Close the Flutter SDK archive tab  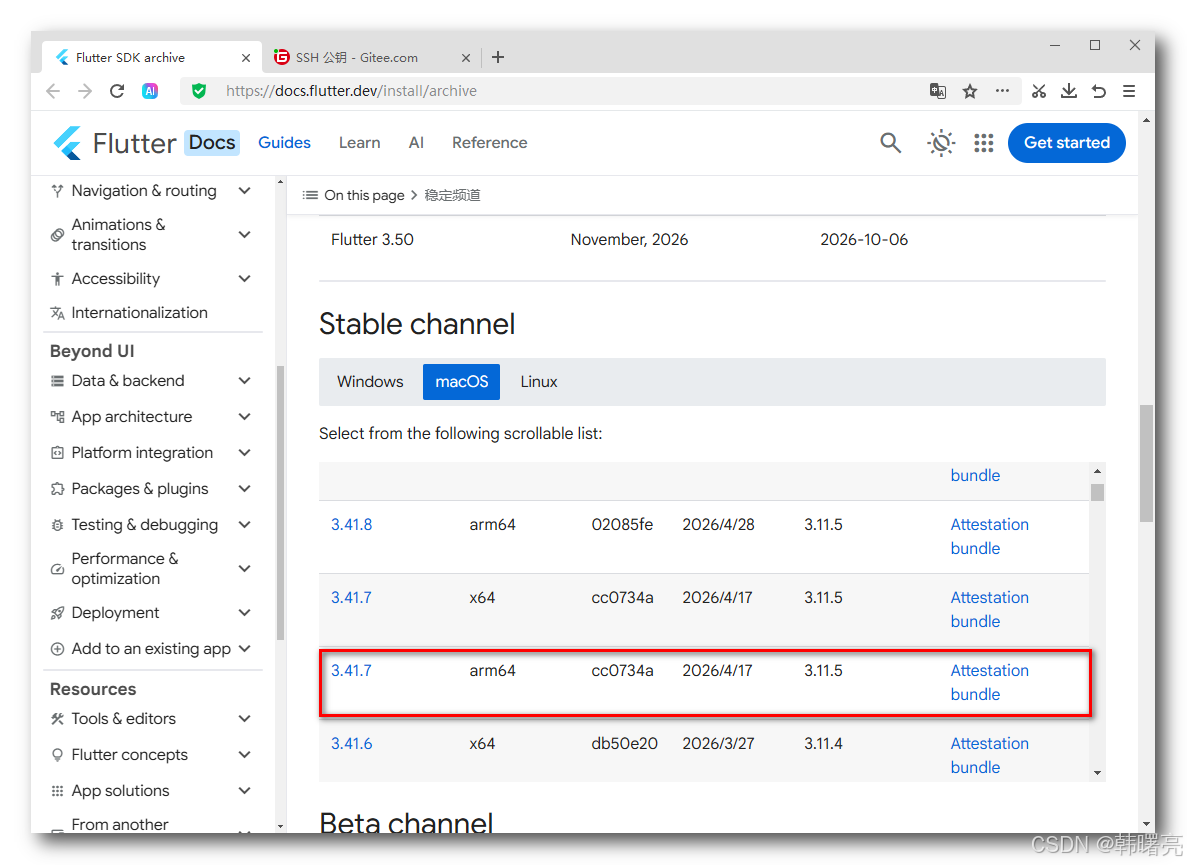tap(245, 58)
